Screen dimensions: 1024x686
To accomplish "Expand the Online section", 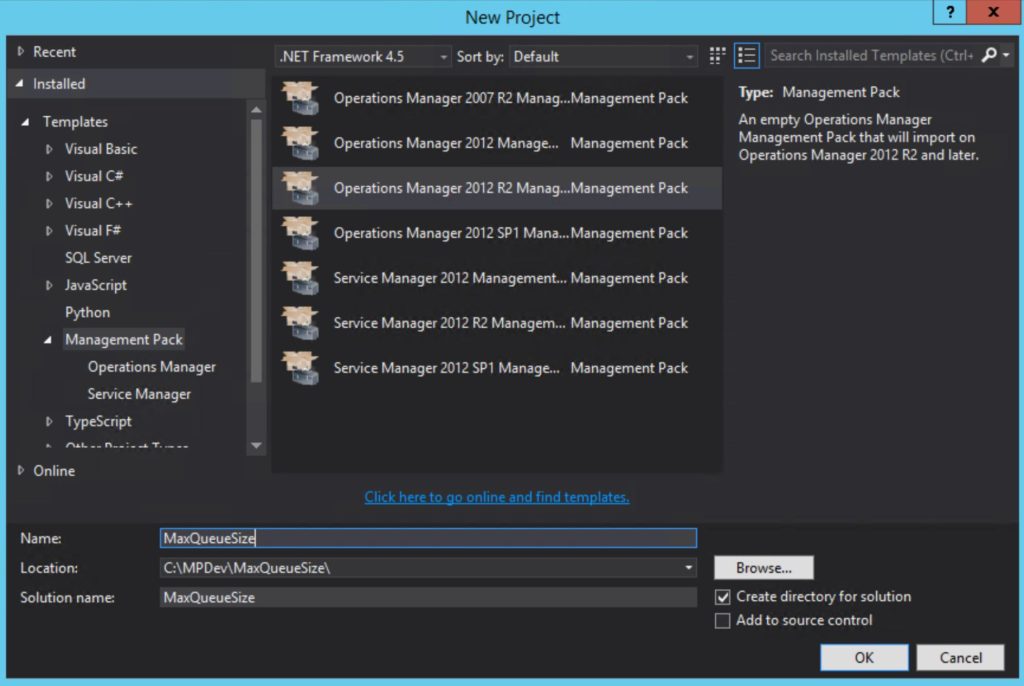I will click(x=20, y=470).
